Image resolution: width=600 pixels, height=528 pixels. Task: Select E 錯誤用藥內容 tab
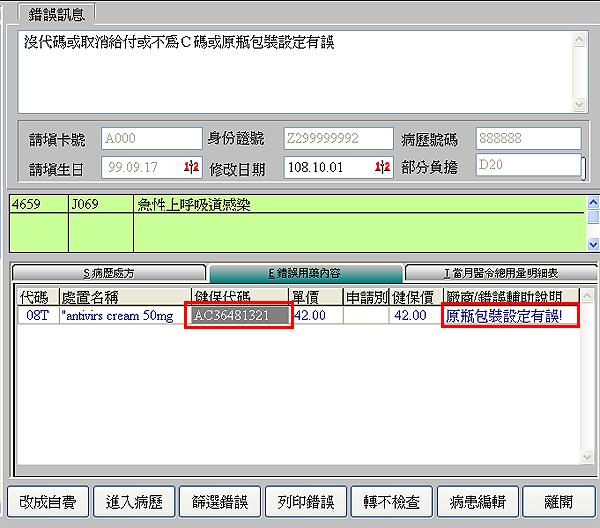pos(305,273)
